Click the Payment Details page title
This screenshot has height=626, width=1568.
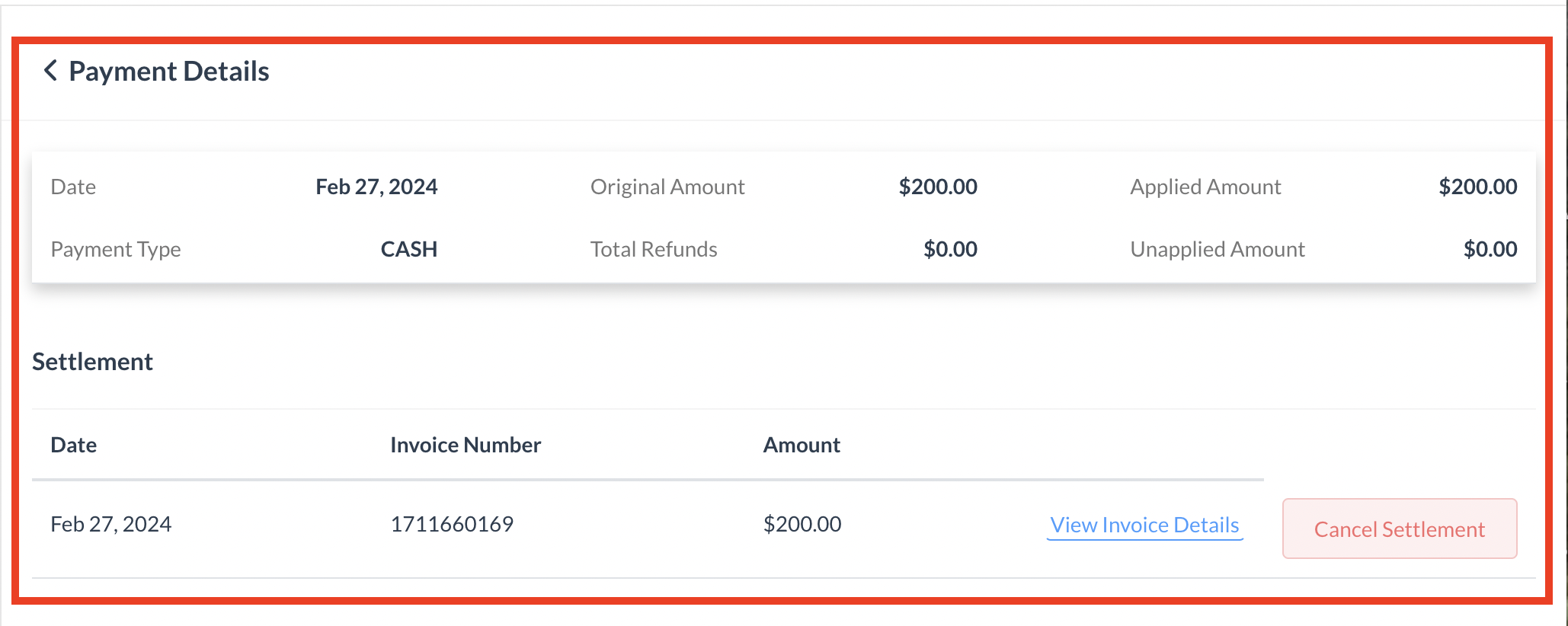click(x=169, y=72)
